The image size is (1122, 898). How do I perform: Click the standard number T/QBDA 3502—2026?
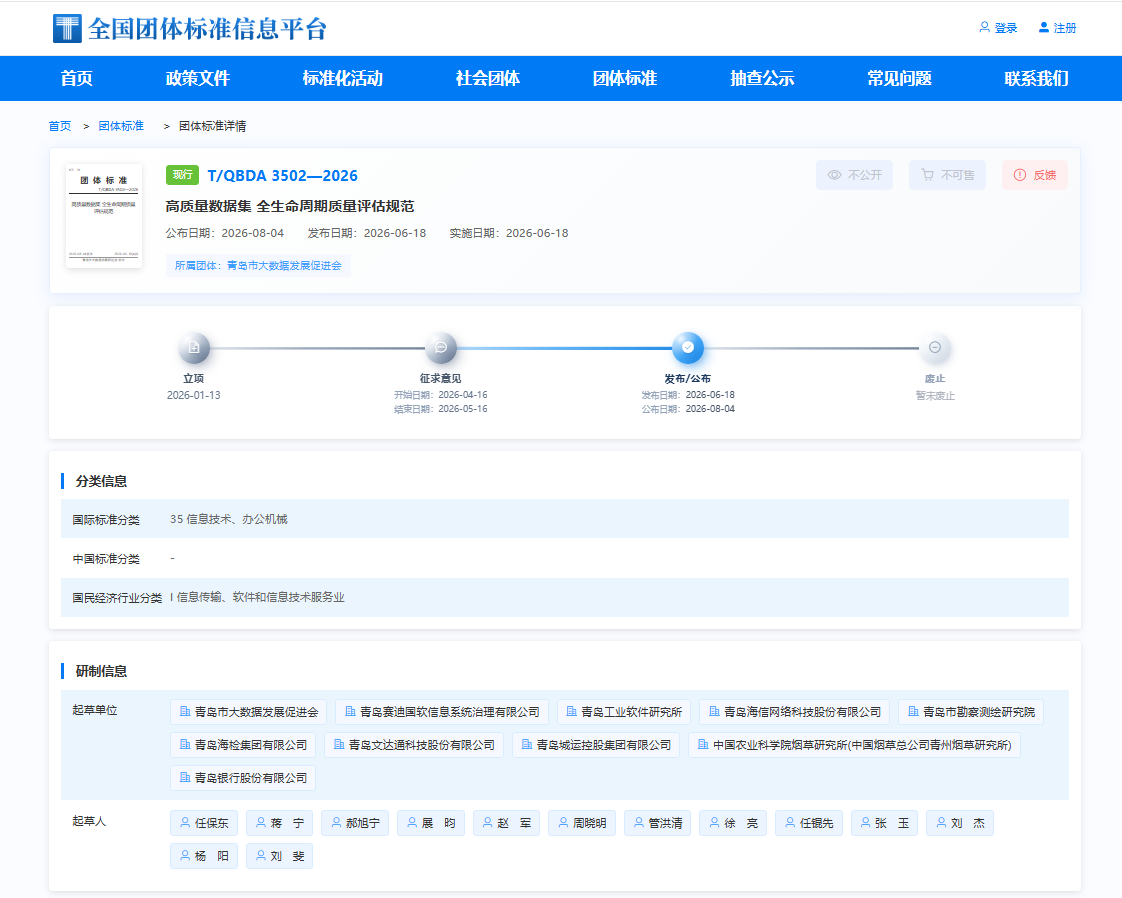pos(283,175)
